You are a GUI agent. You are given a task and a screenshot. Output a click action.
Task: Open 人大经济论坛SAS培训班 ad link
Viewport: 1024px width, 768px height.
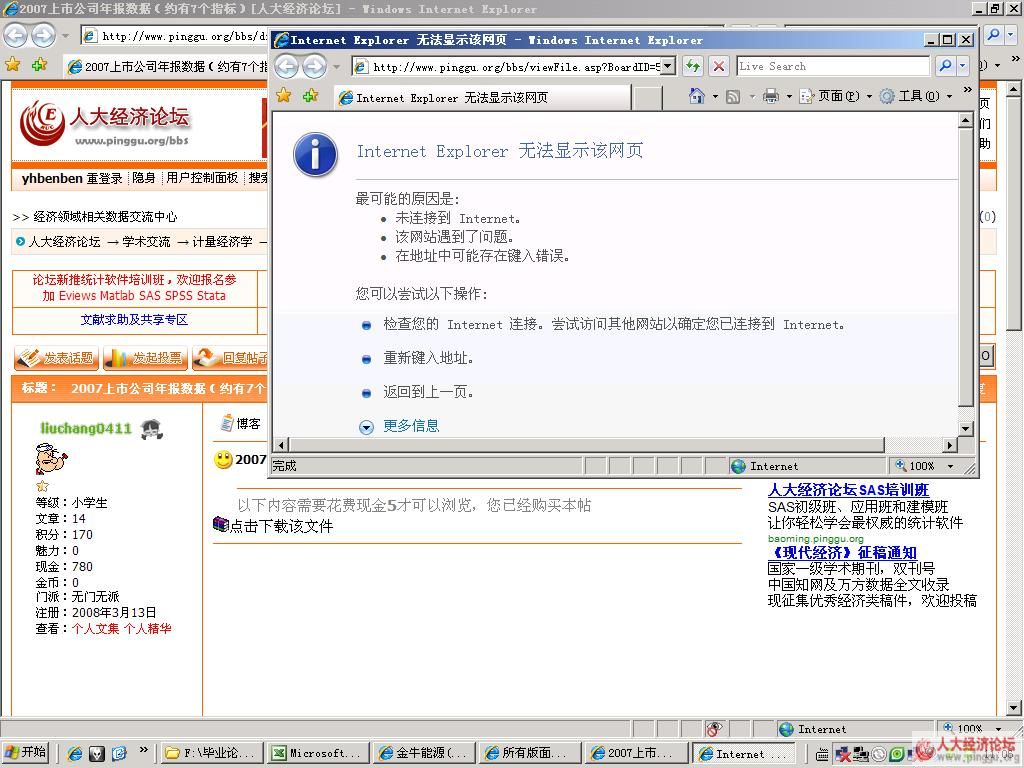(848, 490)
